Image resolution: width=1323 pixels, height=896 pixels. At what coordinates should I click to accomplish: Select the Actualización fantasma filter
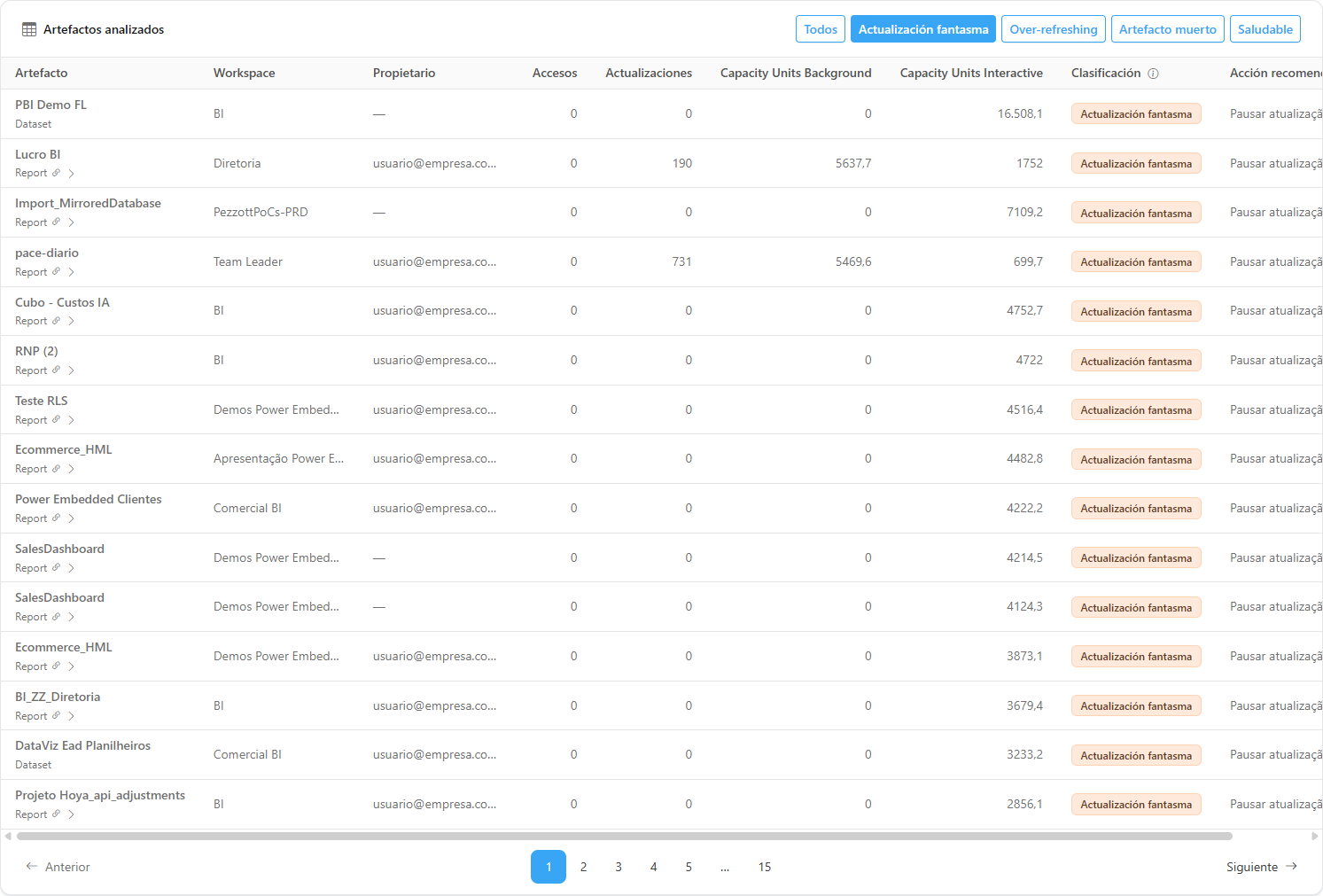click(923, 29)
